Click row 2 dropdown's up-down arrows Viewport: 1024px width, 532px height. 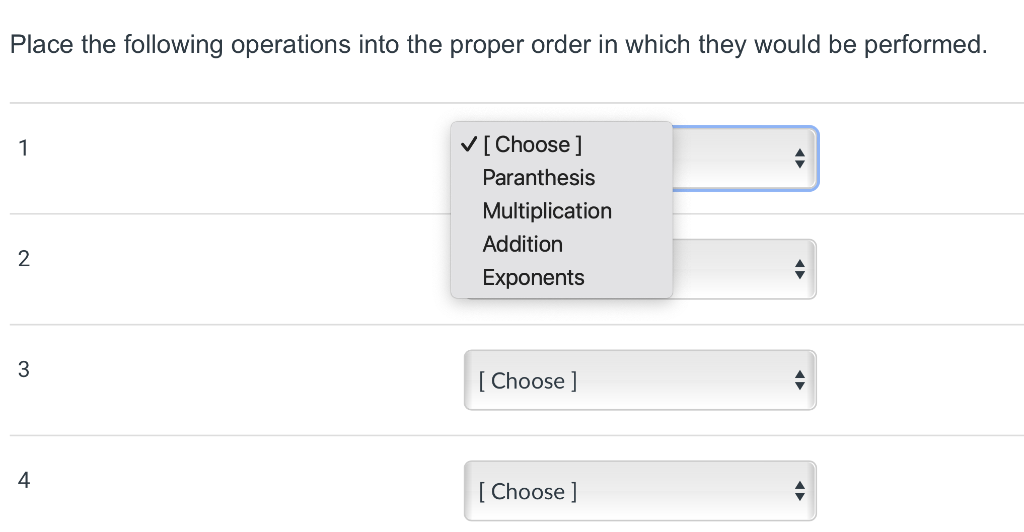(799, 269)
